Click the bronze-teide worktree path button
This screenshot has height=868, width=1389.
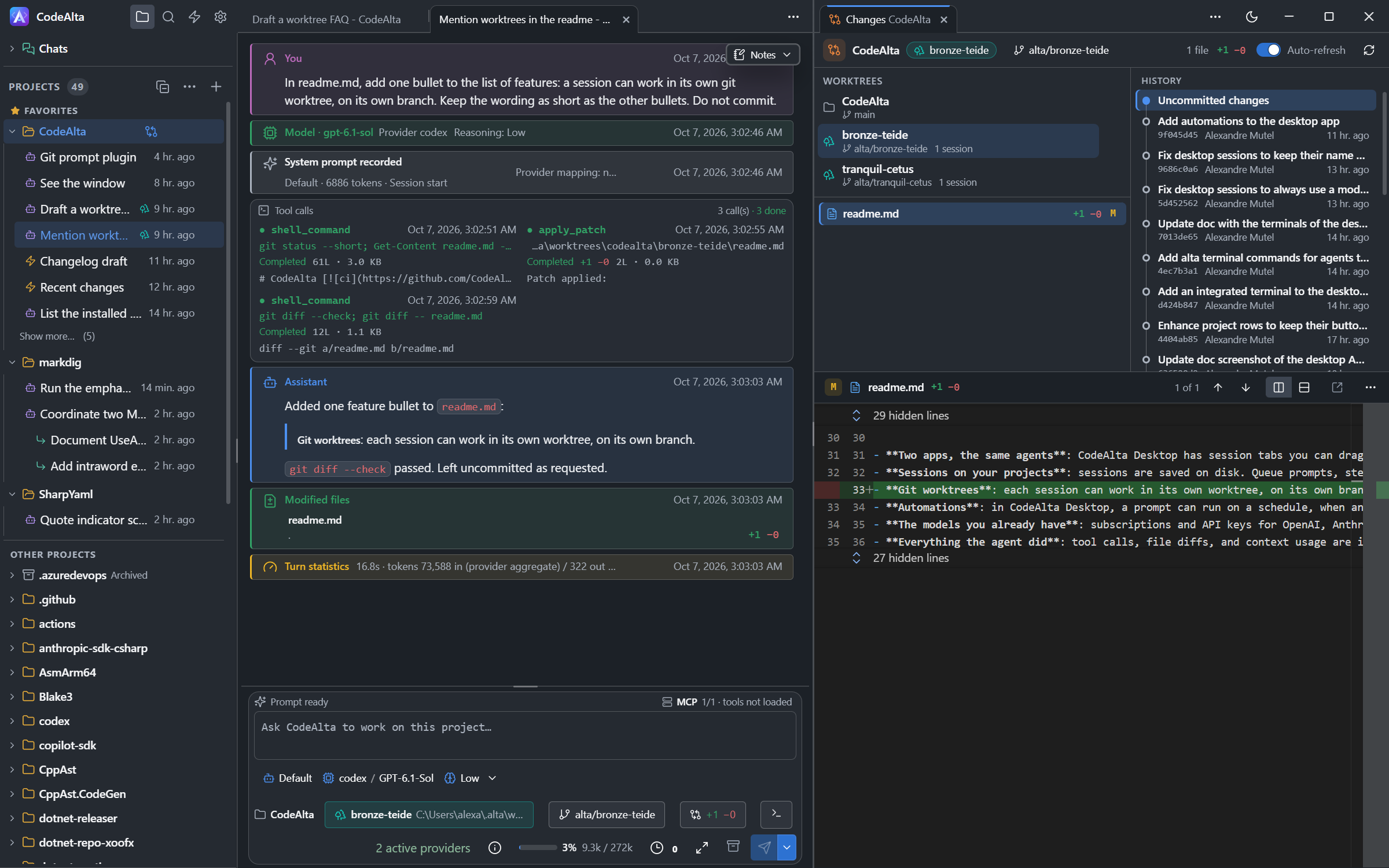point(429,814)
